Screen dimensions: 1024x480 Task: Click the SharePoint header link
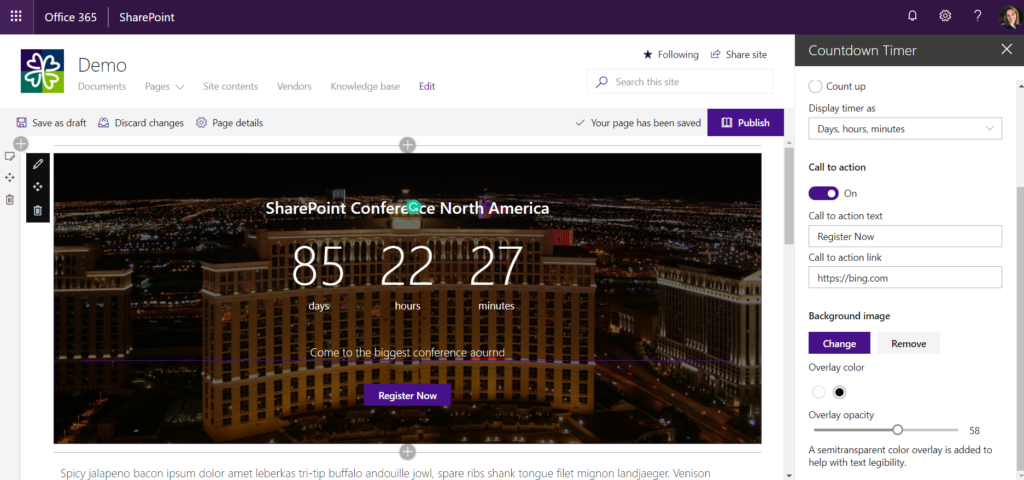(147, 17)
